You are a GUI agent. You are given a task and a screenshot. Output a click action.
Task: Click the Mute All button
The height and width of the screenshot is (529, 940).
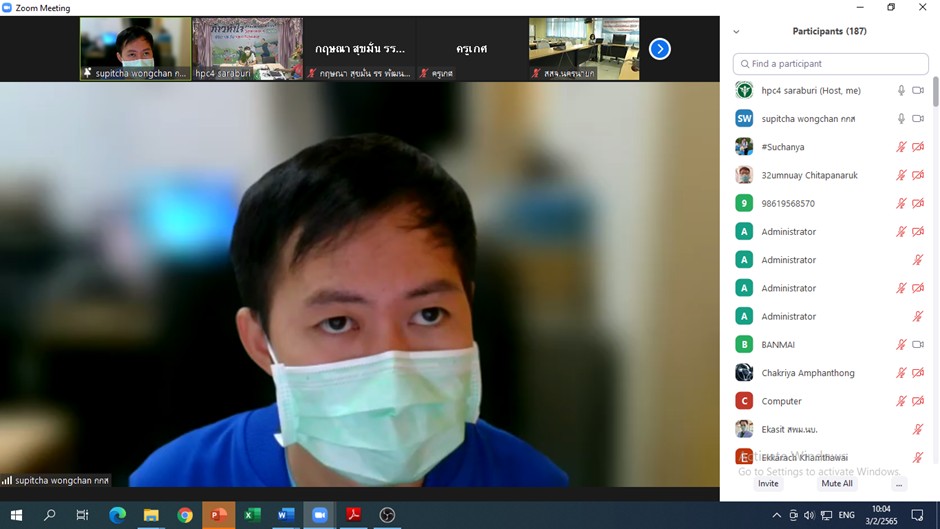click(x=837, y=483)
